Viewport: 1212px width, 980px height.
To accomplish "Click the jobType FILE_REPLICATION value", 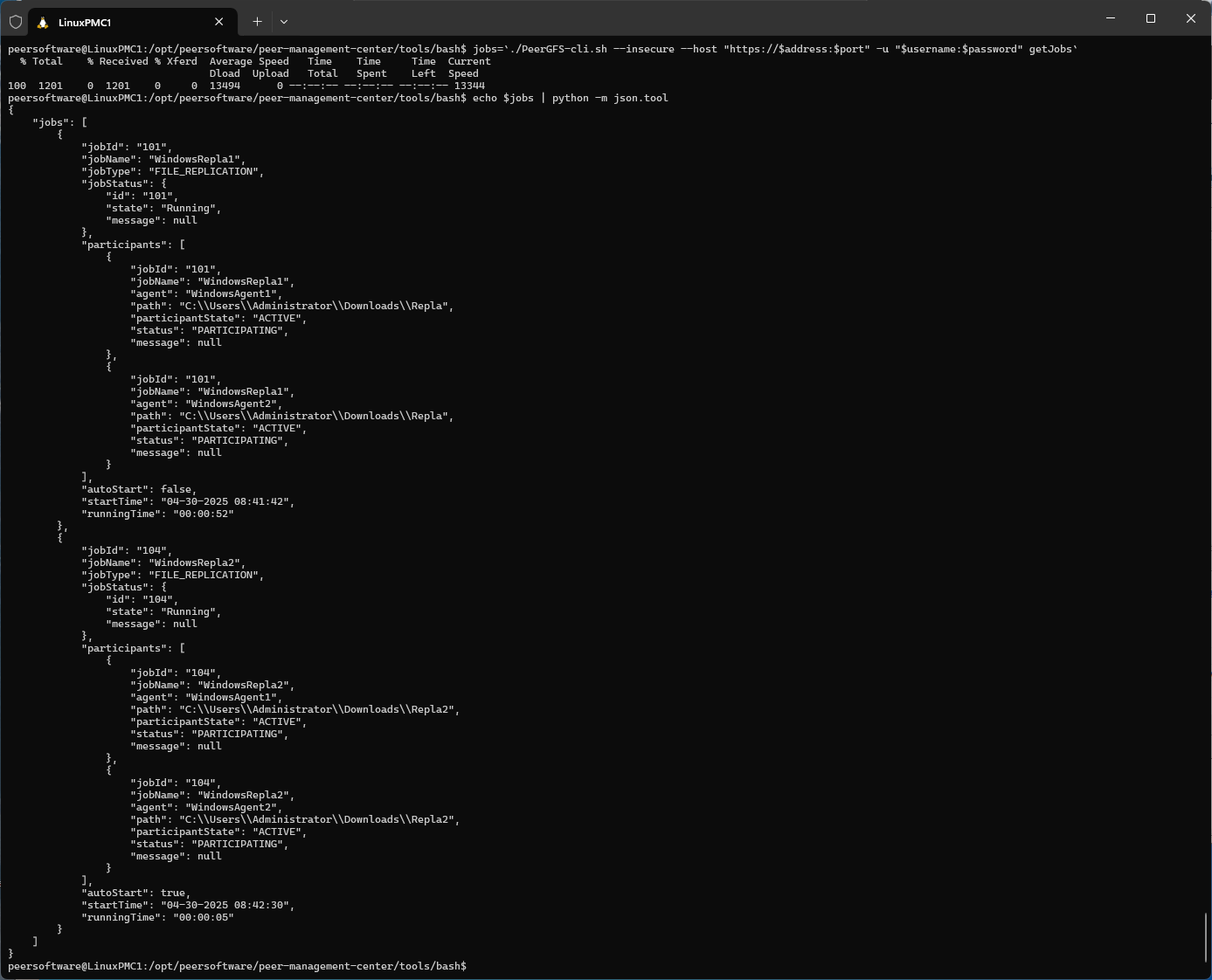I will 204,171.
